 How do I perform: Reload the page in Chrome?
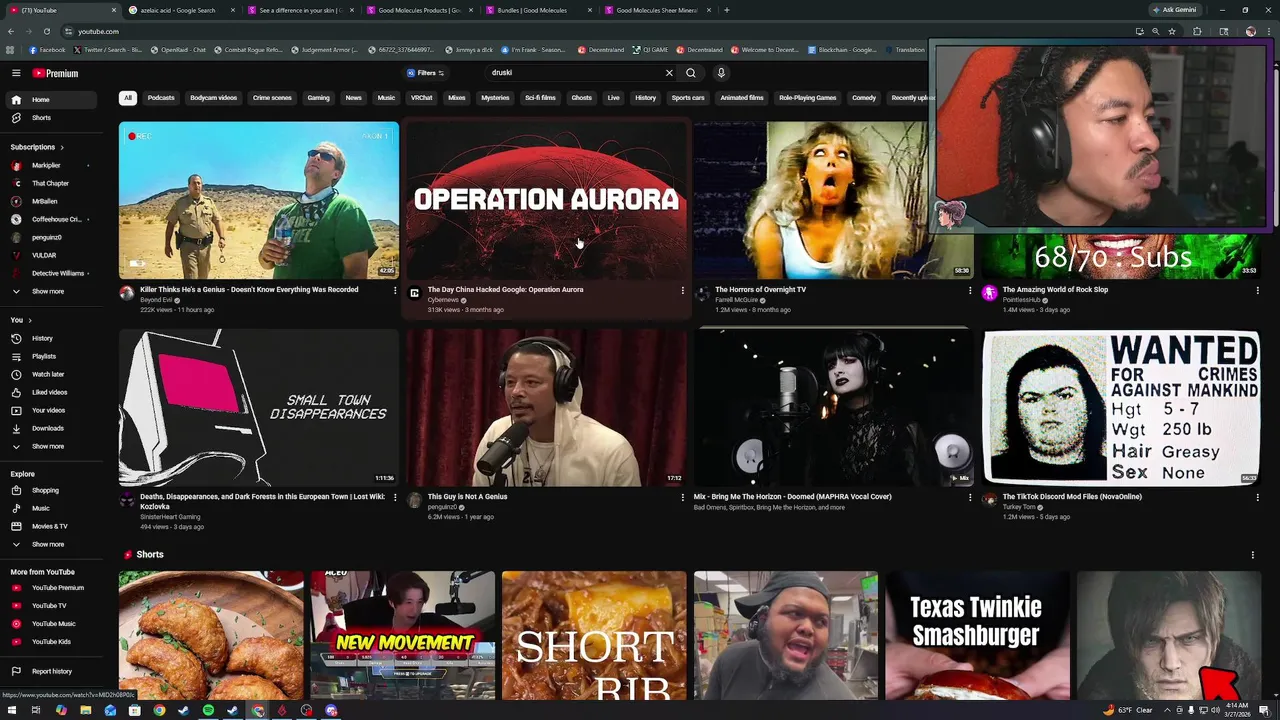click(x=45, y=31)
